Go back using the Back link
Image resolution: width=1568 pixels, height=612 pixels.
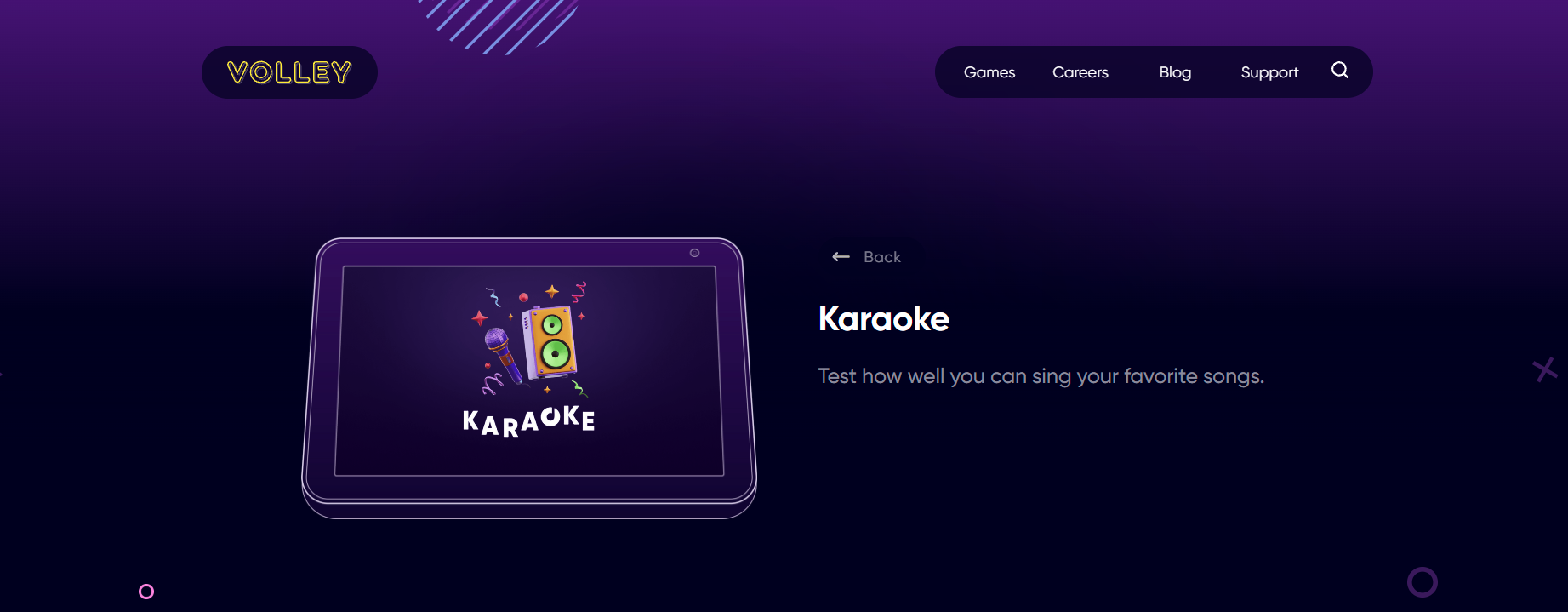click(866, 256)
